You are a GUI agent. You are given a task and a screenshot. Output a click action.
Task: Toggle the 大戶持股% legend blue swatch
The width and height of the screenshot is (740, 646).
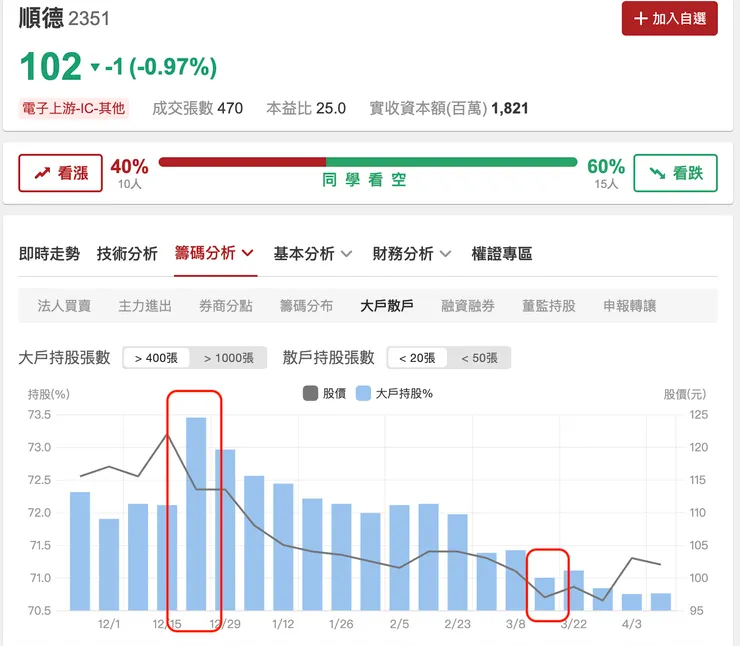click(363, 393)
